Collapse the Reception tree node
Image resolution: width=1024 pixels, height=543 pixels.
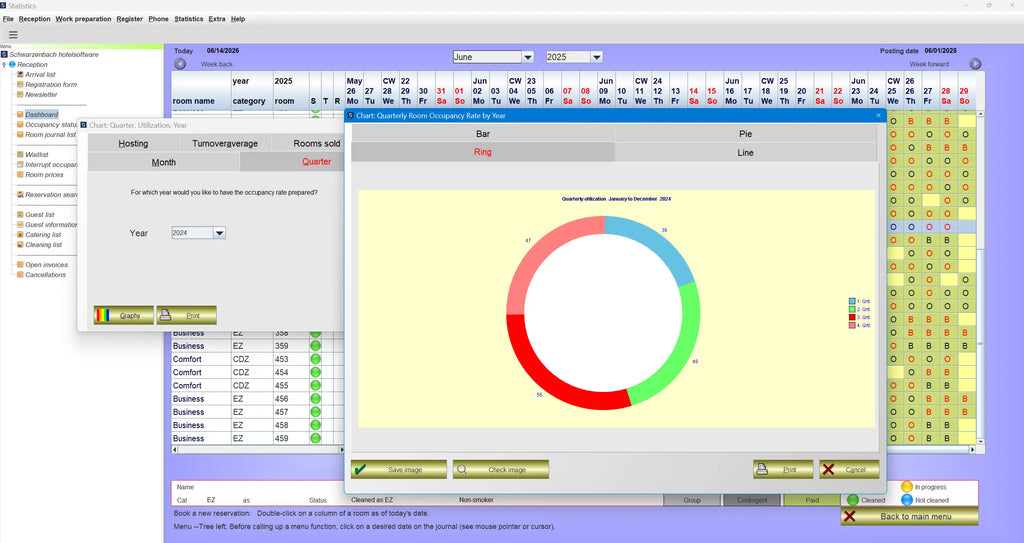[x=5, y=65]
